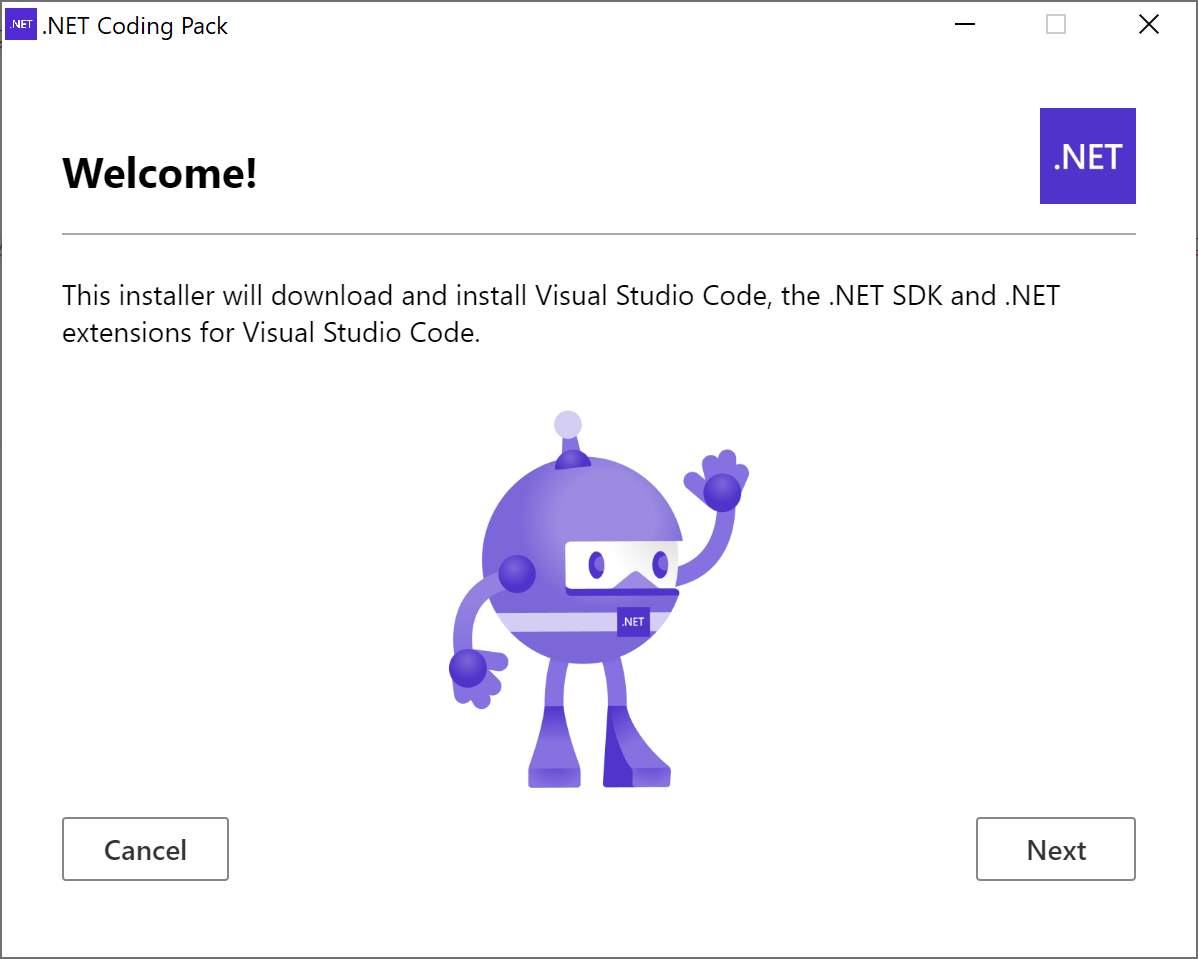Close the .NET Coding Pack window

coord(1148,24)
